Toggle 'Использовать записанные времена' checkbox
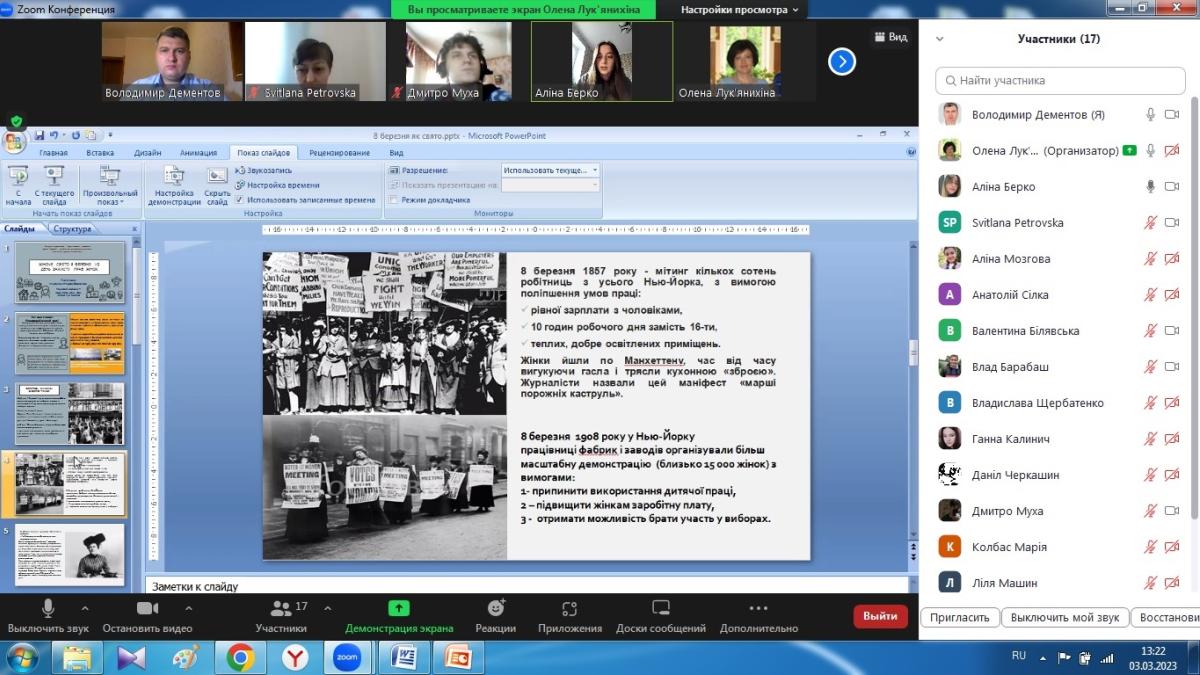 [x=239, y=200]
